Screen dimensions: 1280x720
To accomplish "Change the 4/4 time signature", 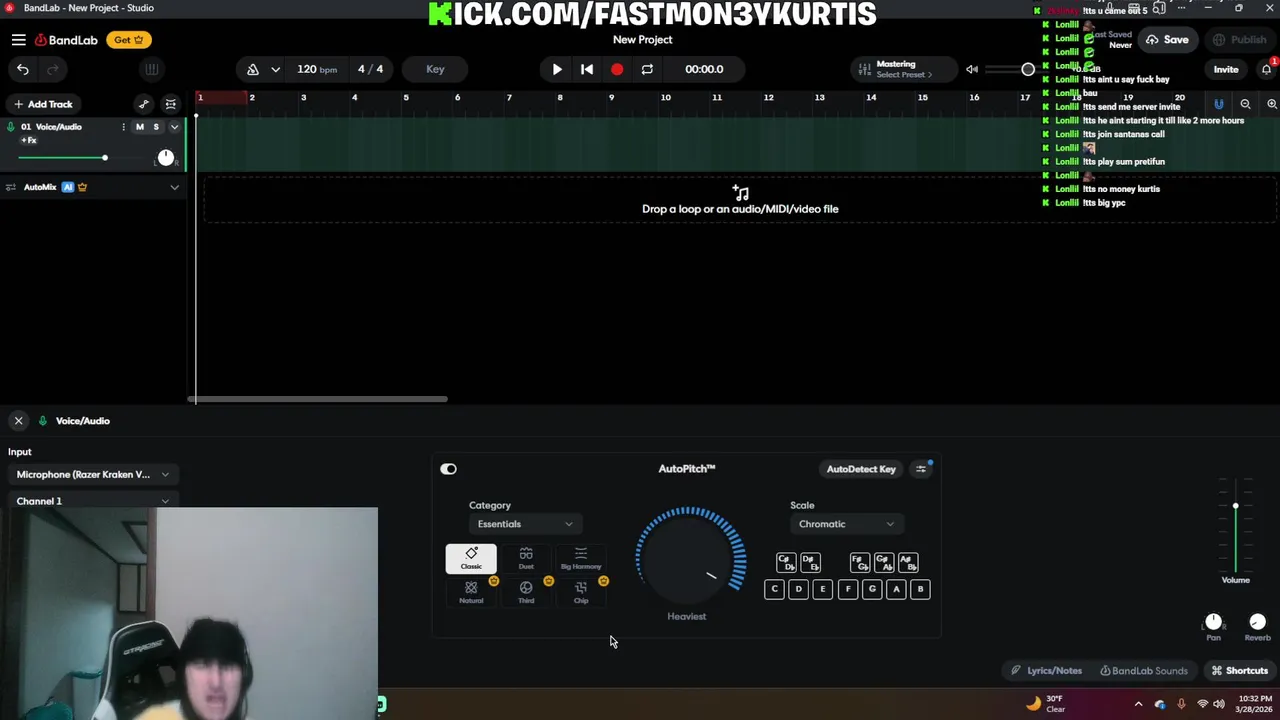I will pos(370,69).
